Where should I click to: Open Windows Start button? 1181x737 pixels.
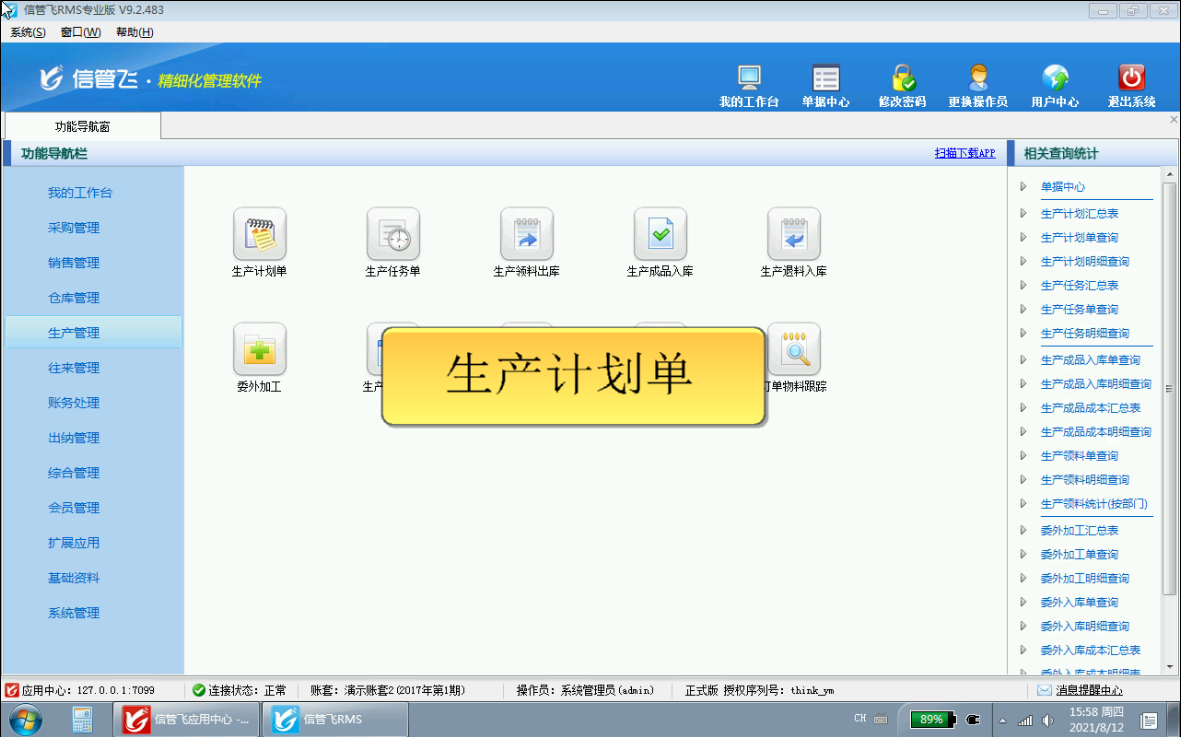click(x=24, y=719)
